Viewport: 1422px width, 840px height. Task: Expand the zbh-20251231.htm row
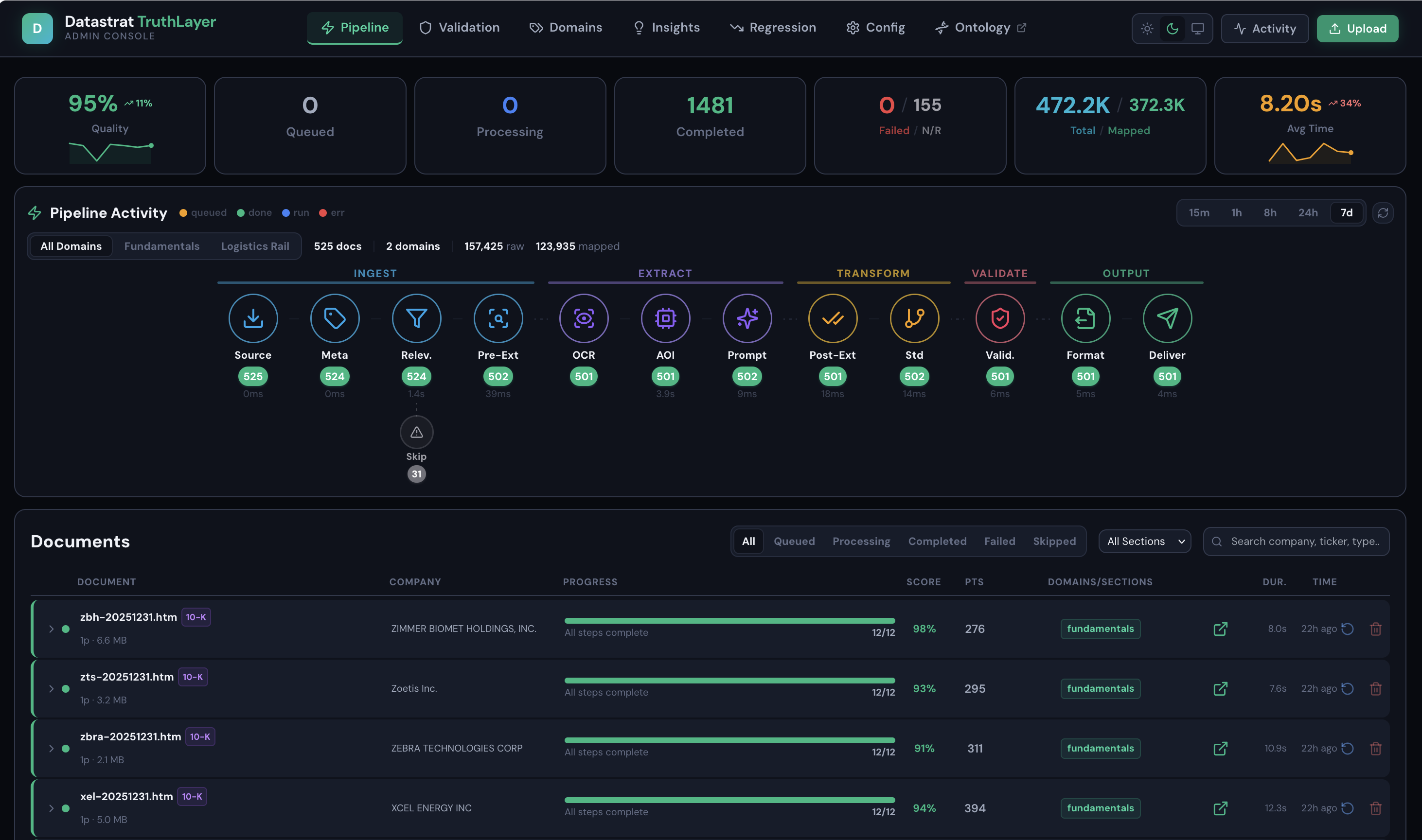point(51,629)
